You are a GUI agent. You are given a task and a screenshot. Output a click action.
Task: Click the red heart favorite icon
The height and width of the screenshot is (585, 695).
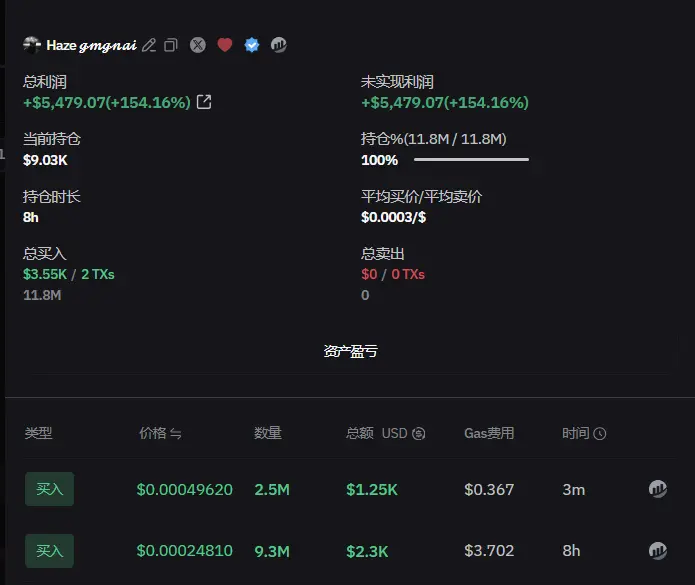225,45
